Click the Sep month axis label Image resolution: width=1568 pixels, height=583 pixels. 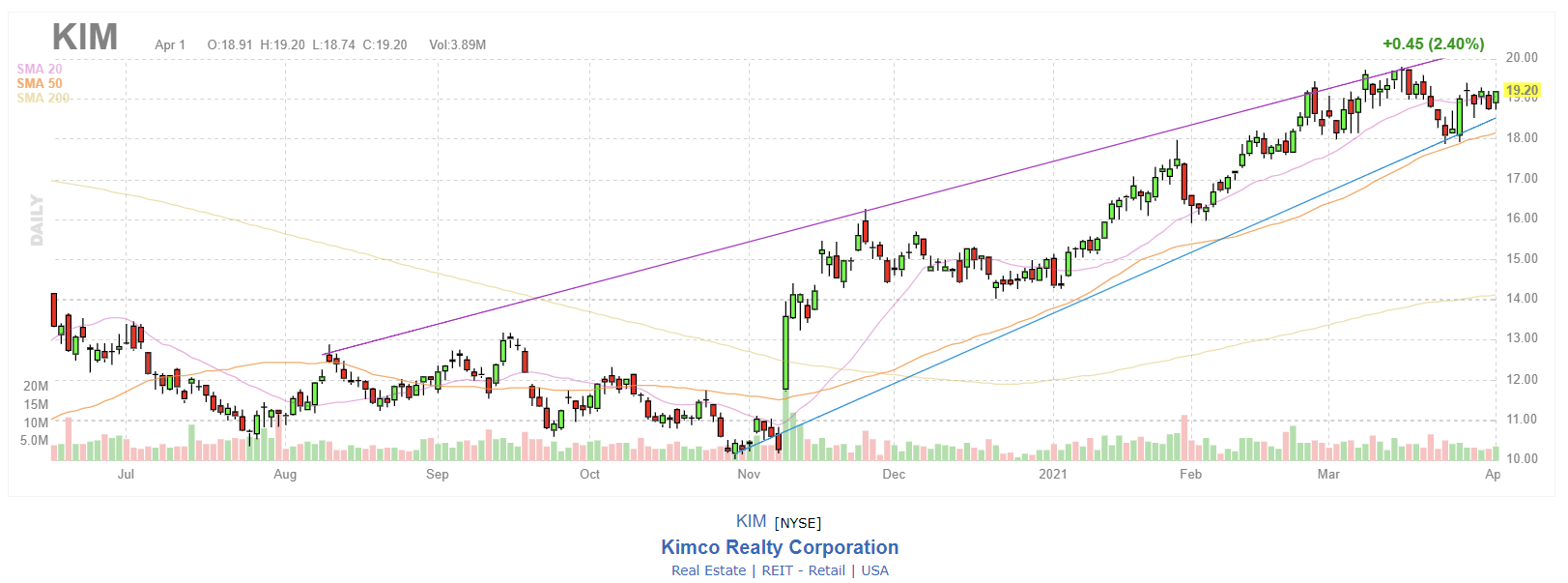coord(437,475)
